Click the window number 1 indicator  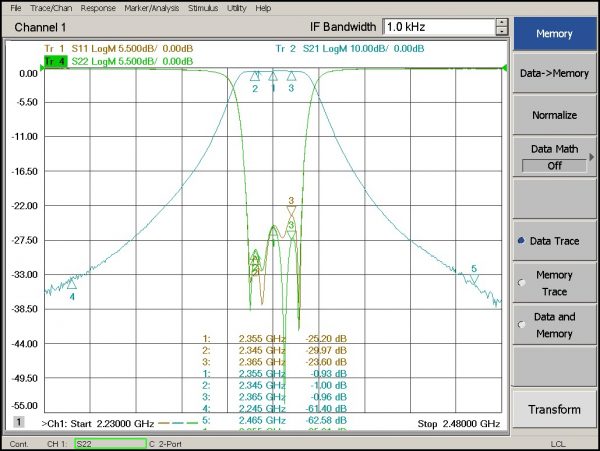coord(18,422)
